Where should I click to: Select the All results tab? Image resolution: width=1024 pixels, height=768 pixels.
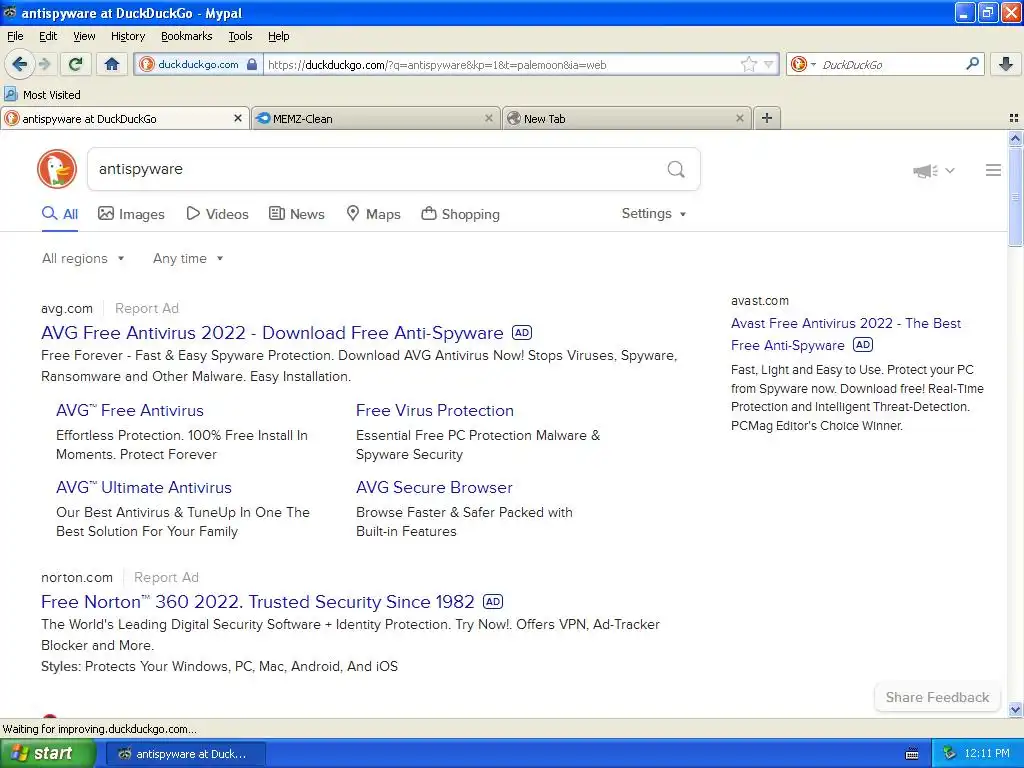point(60,214)
